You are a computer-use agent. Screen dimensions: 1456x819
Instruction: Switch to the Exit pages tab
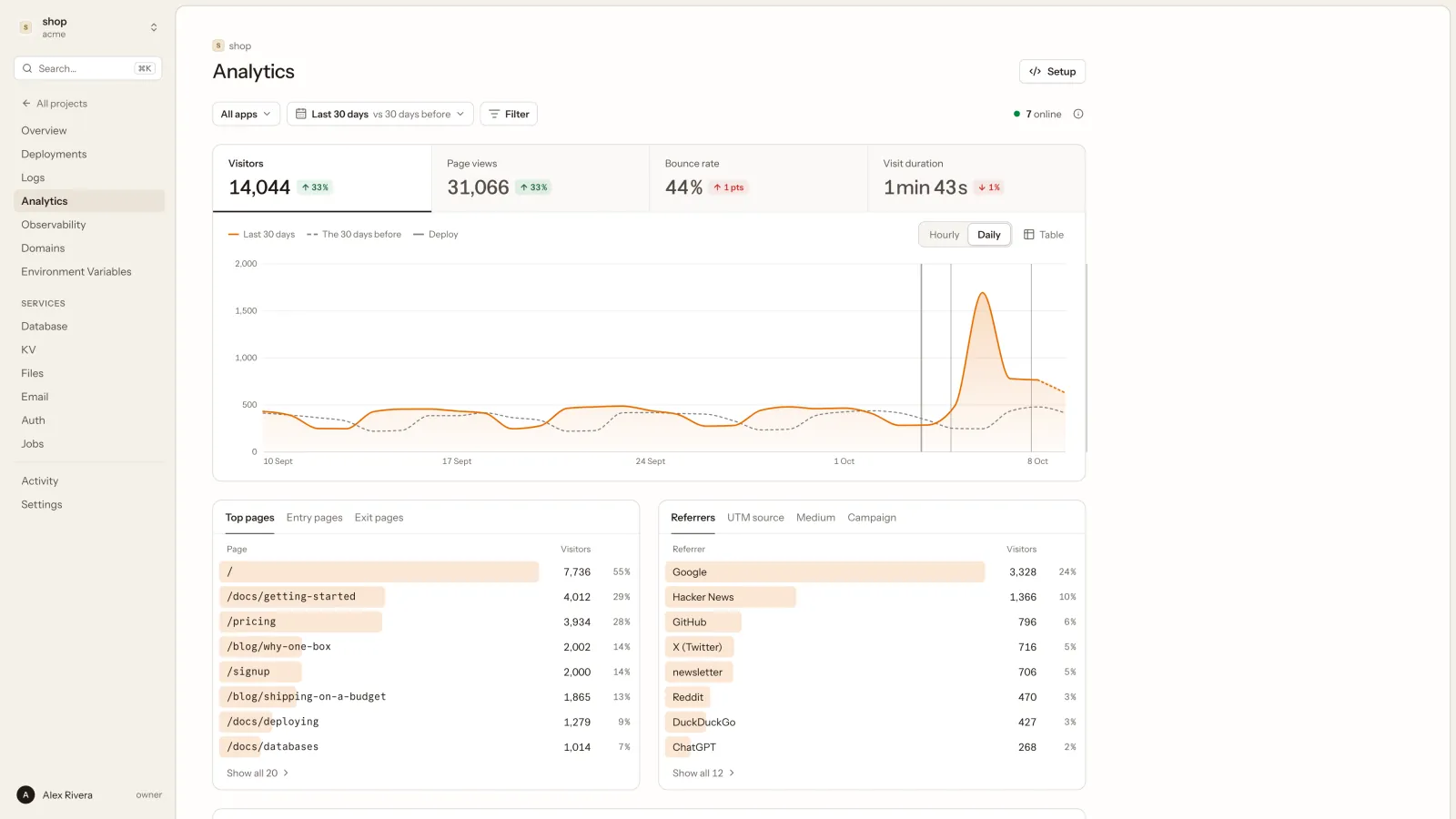point(379,518)
